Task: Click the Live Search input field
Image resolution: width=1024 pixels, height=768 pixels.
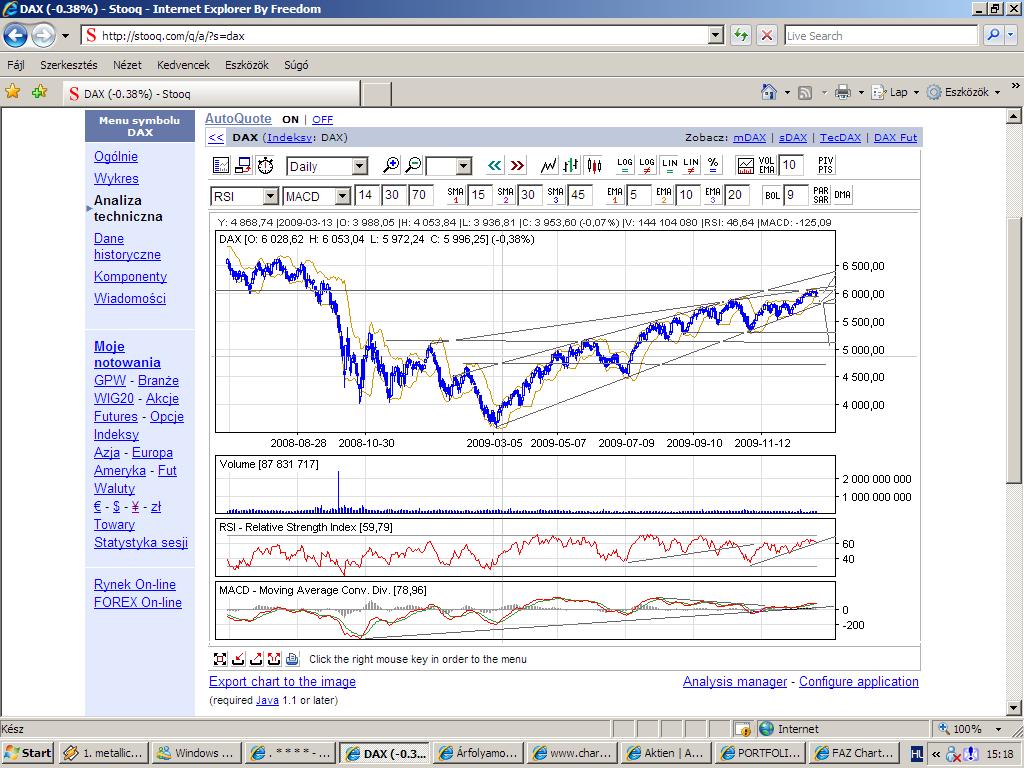Action: (880, 36)
